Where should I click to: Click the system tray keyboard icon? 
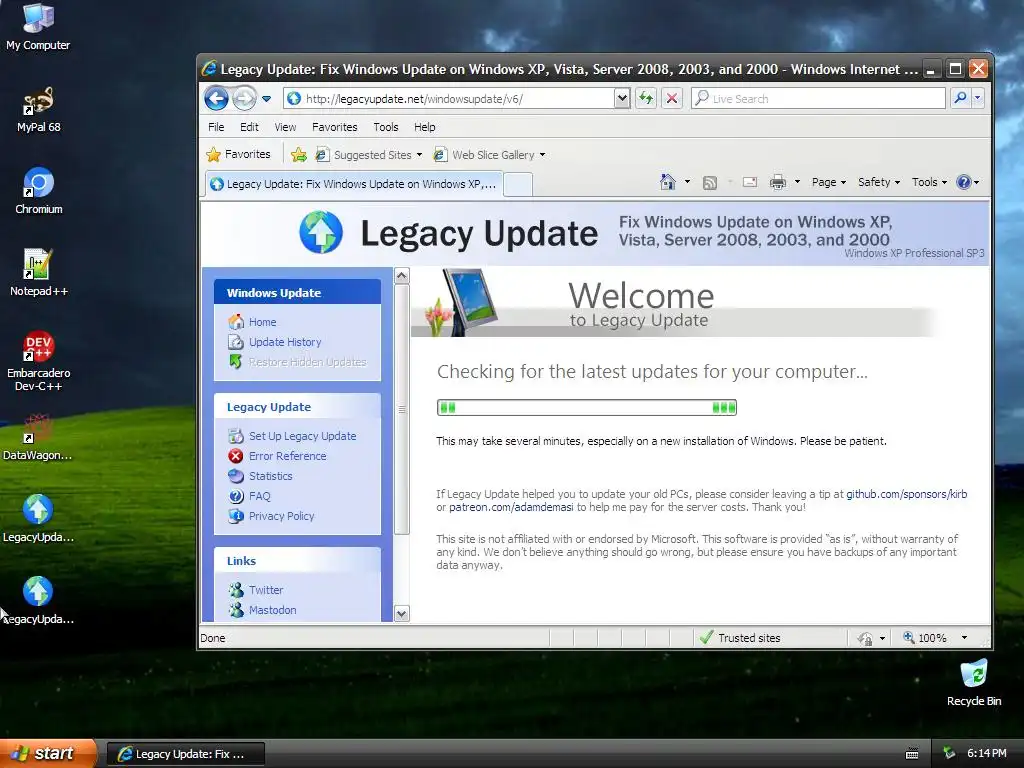coord(912,754)
